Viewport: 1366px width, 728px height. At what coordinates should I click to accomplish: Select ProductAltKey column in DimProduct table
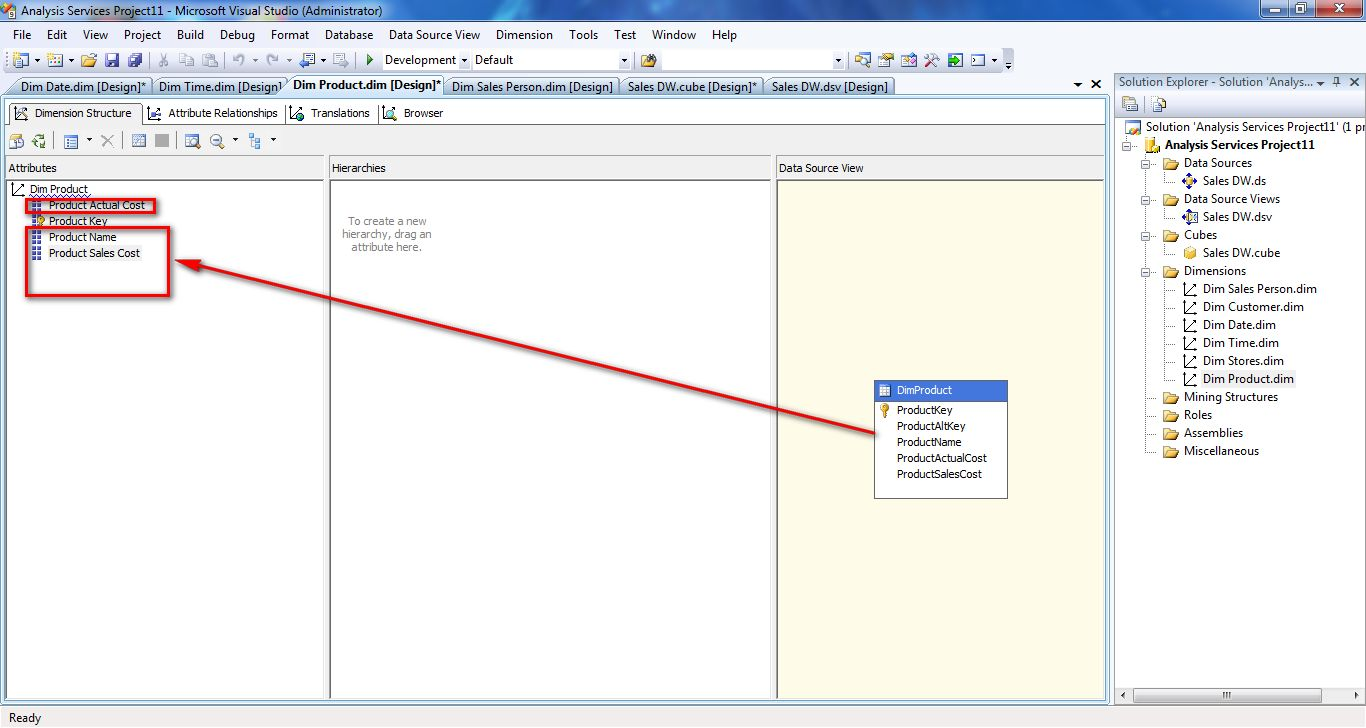(x=930, y=426)
